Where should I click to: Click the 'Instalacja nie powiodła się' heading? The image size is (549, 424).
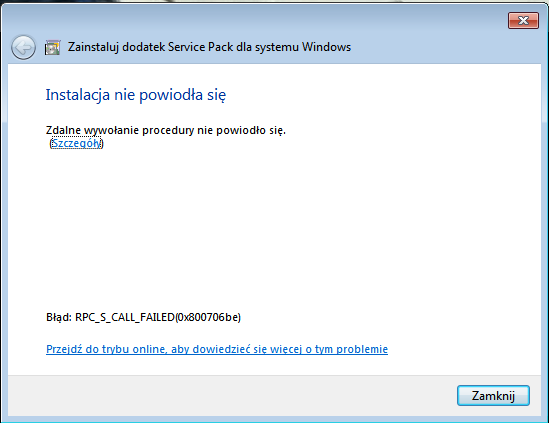[x=136, y=95]
